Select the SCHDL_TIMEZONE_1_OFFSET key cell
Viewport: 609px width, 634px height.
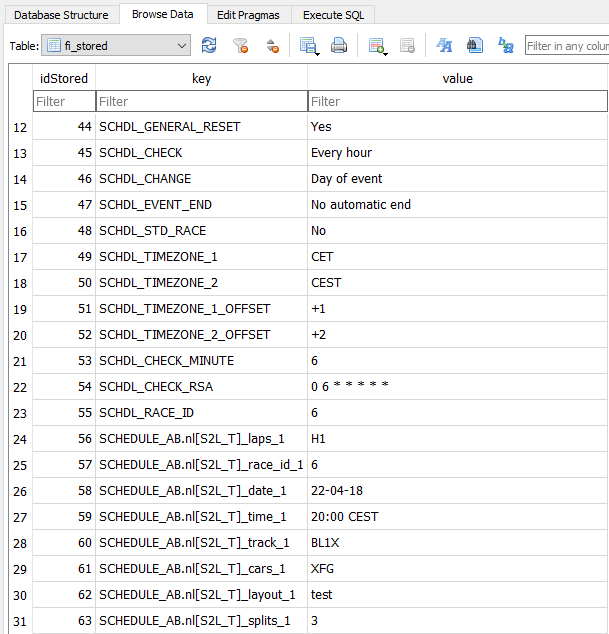click(201, 309)
